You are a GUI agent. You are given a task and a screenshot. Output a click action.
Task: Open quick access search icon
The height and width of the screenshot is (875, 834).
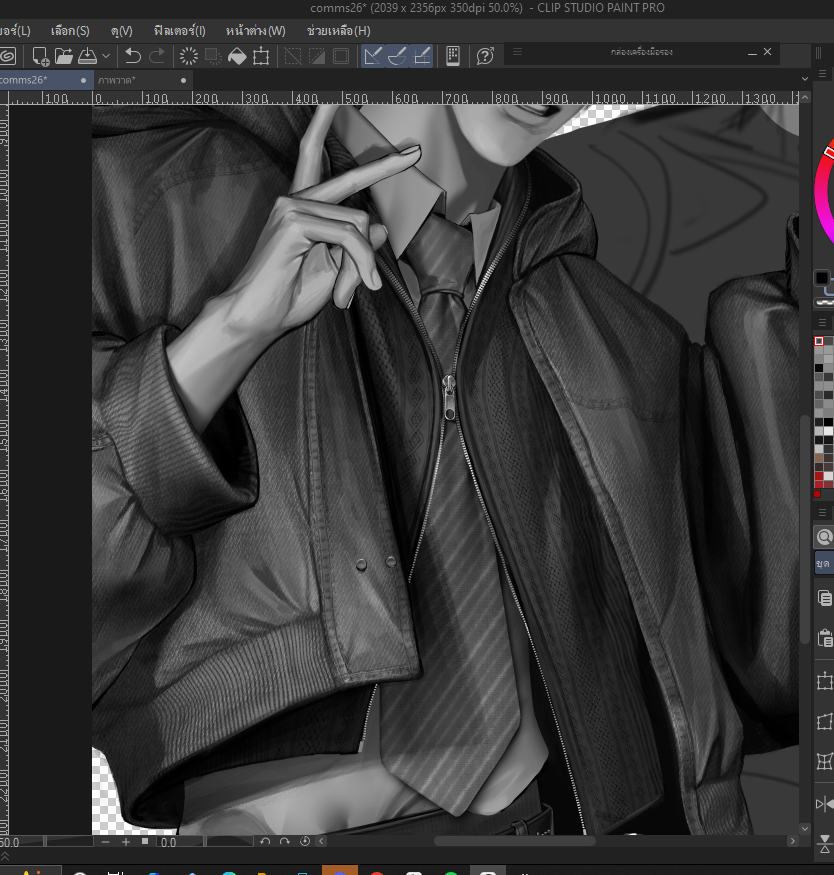[824, 537]
